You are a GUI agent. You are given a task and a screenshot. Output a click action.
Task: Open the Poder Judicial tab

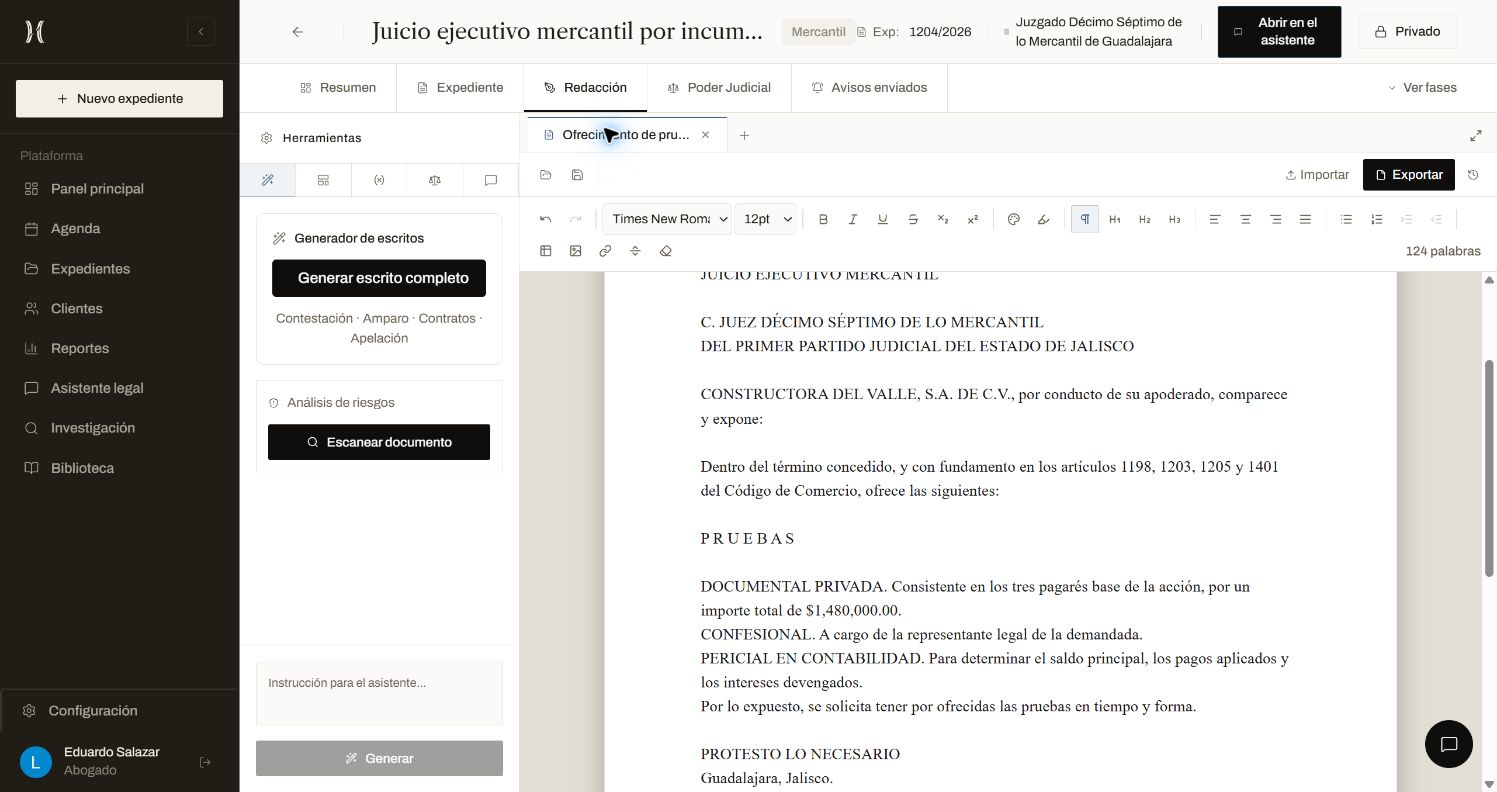click(x=719, y=88)
